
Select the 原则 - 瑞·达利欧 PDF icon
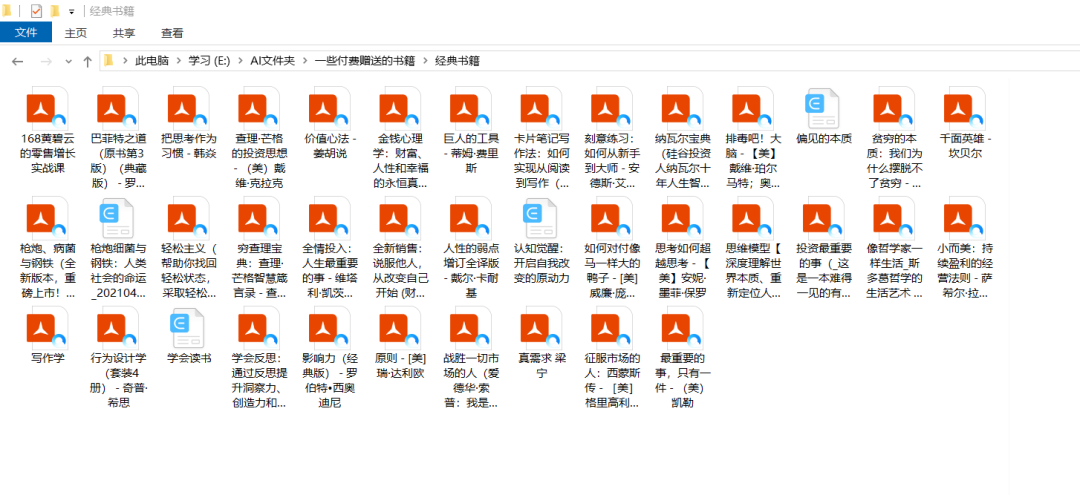pos(399,328)
